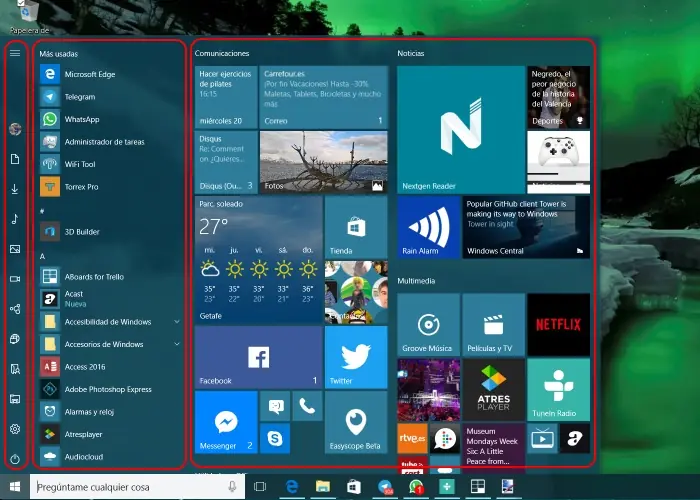Screen dimensions: 700x500
Task: Open the Contactos people tile
Action: [x=356, y=292]
